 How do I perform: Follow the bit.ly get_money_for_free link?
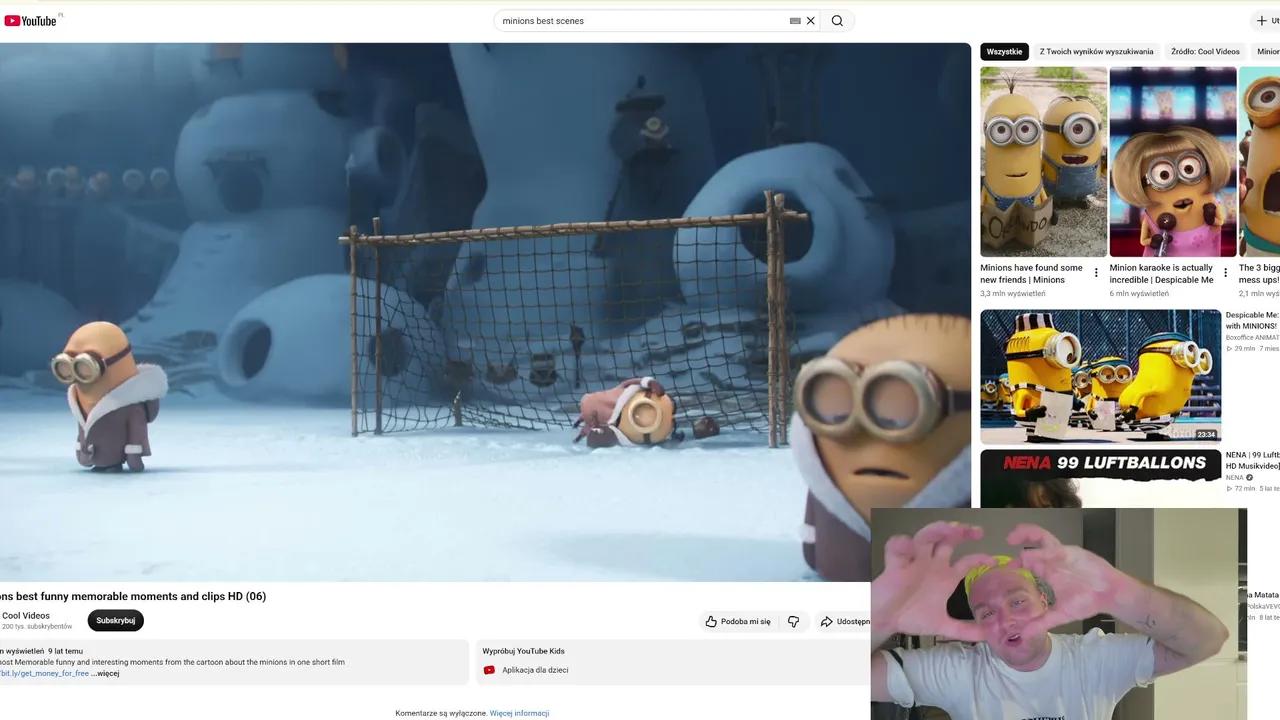coord(44,673)
